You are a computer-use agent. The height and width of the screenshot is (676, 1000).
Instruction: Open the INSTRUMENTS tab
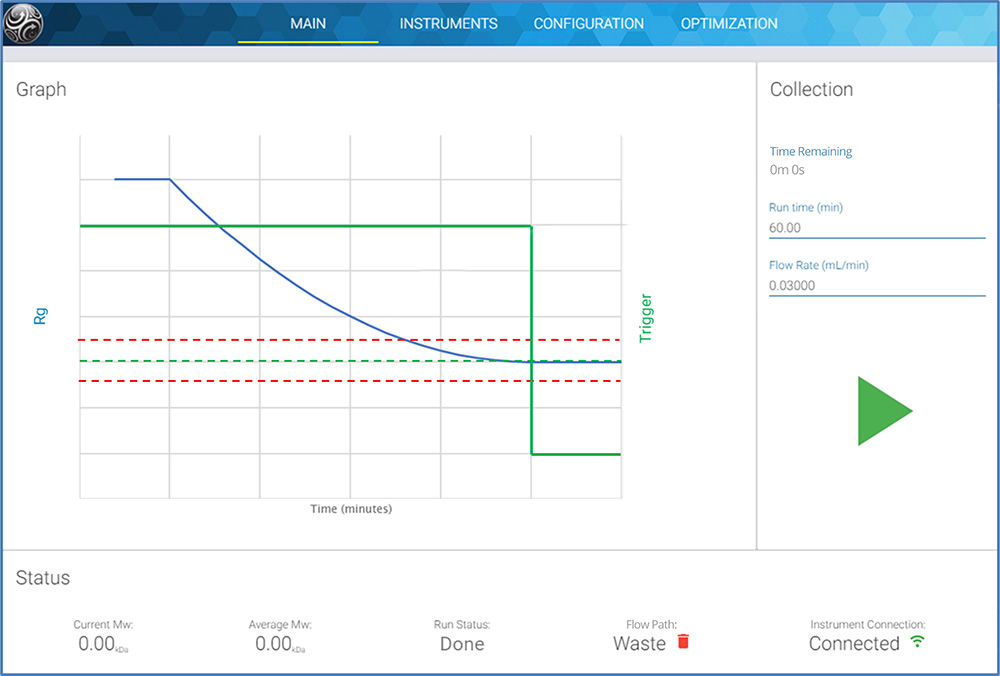point(448,23)
